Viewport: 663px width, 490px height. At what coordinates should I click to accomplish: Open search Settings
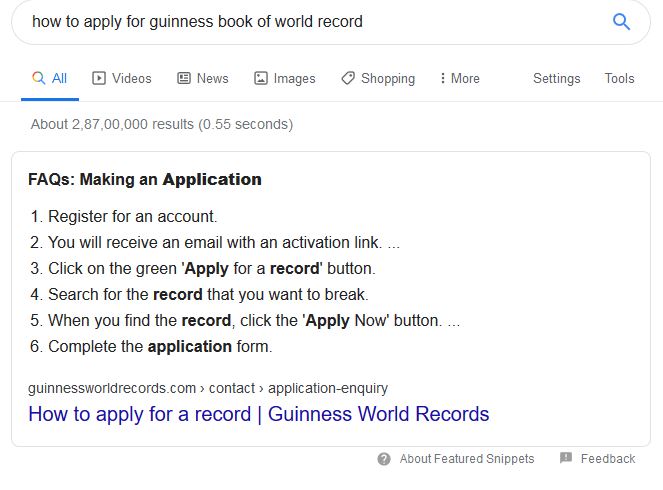(556, 78)
